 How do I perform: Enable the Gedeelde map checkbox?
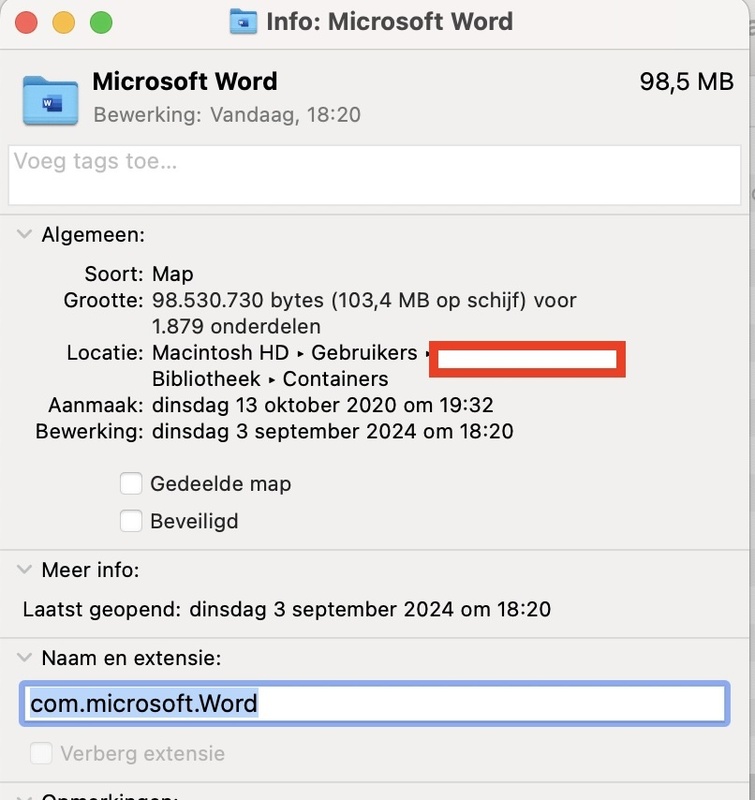coord(131,483)
